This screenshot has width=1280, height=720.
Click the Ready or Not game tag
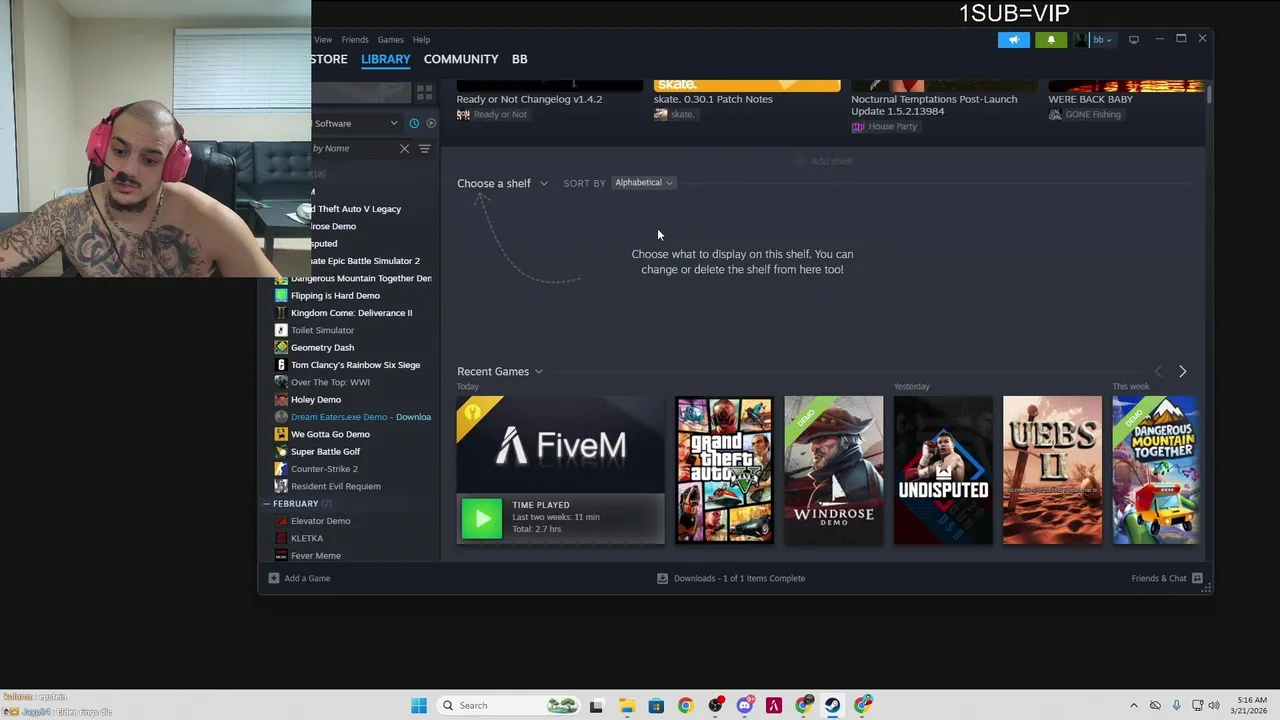(492, 114)
